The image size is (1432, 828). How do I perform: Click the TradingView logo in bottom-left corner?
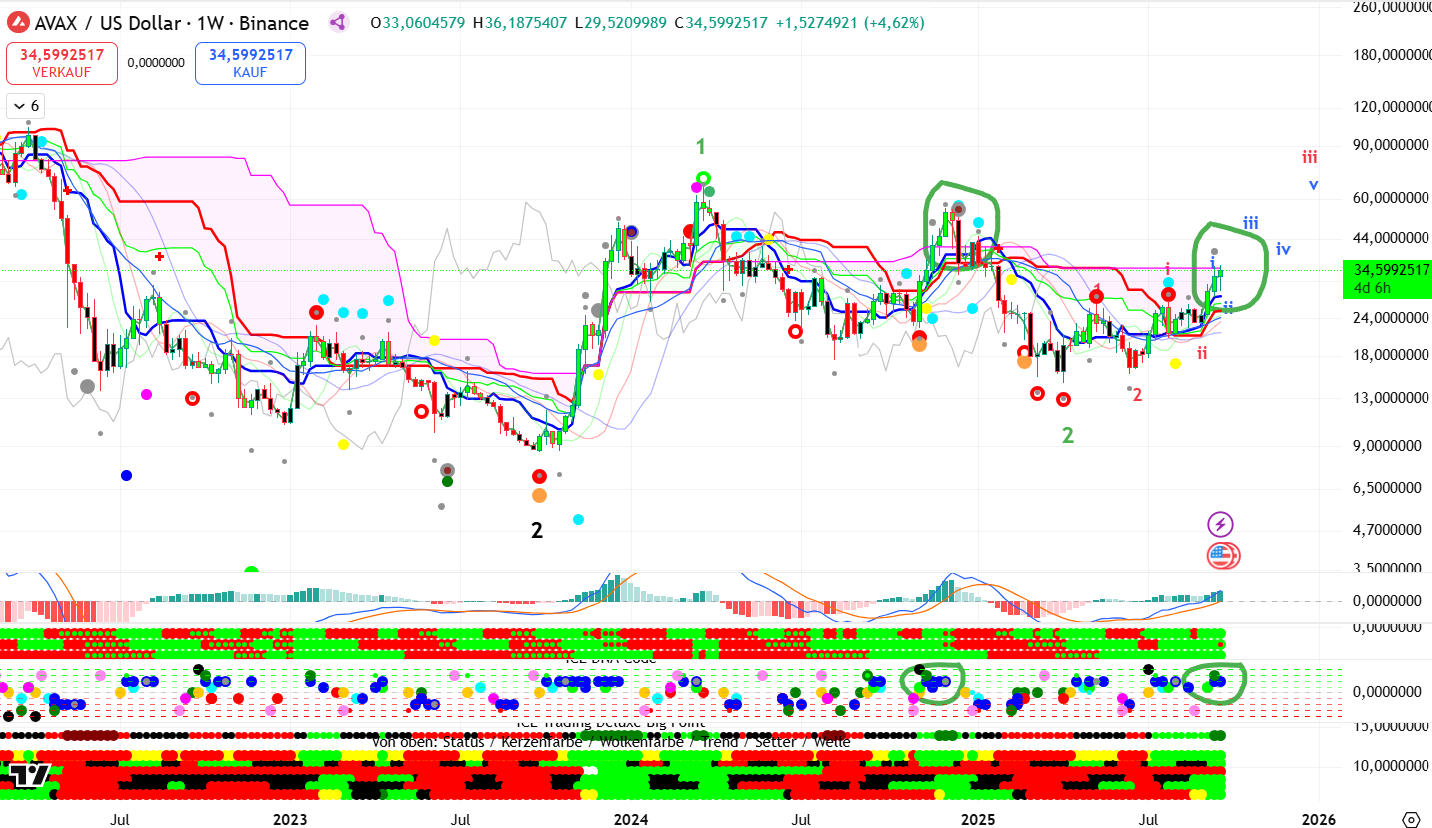click(30, 774)
